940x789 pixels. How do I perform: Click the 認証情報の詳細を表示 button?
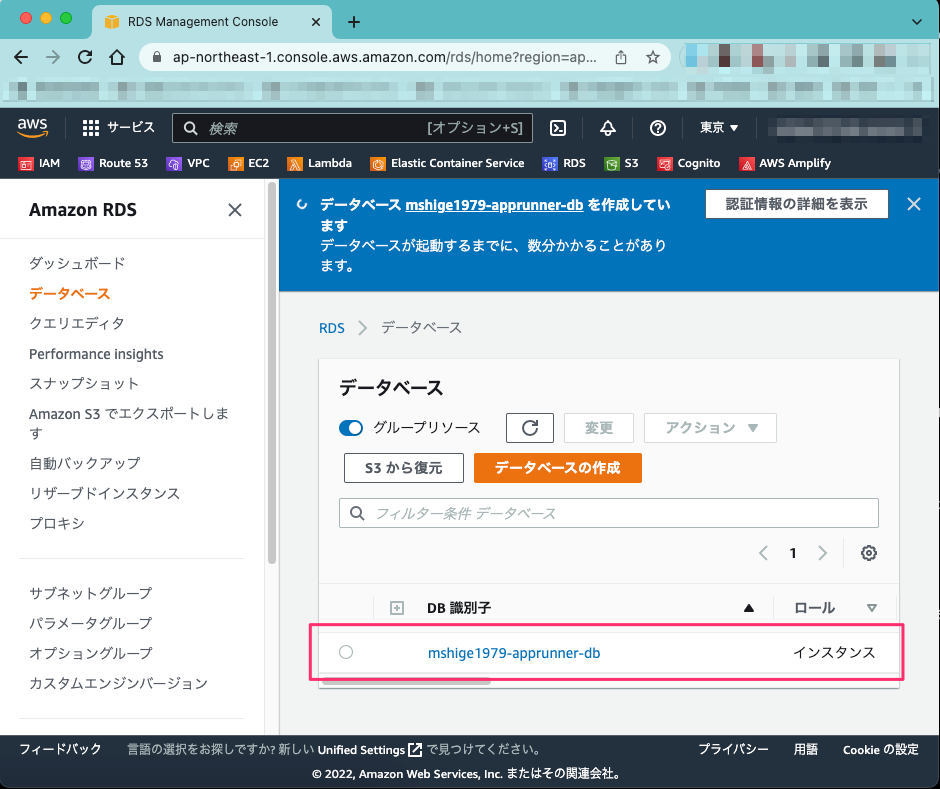pos(796,204)
